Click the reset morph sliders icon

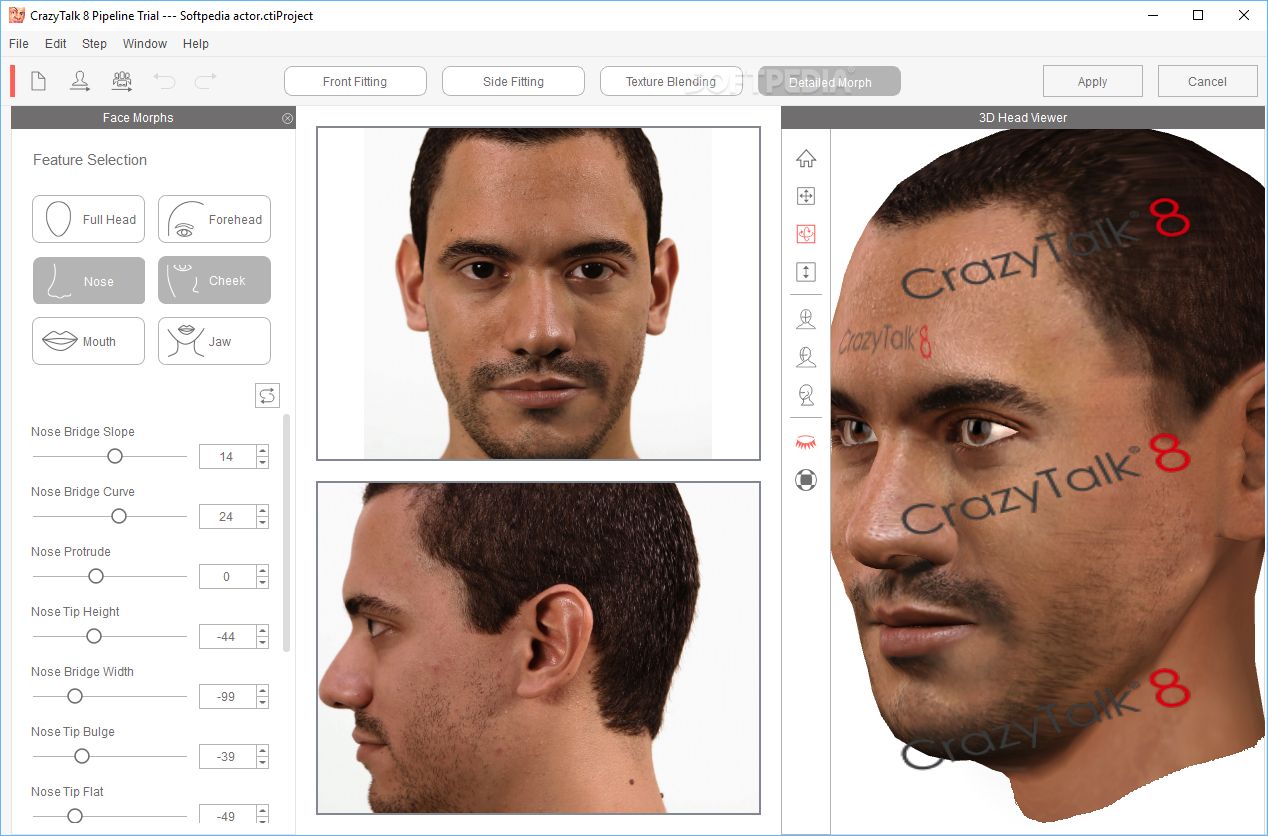pos(267,396)
